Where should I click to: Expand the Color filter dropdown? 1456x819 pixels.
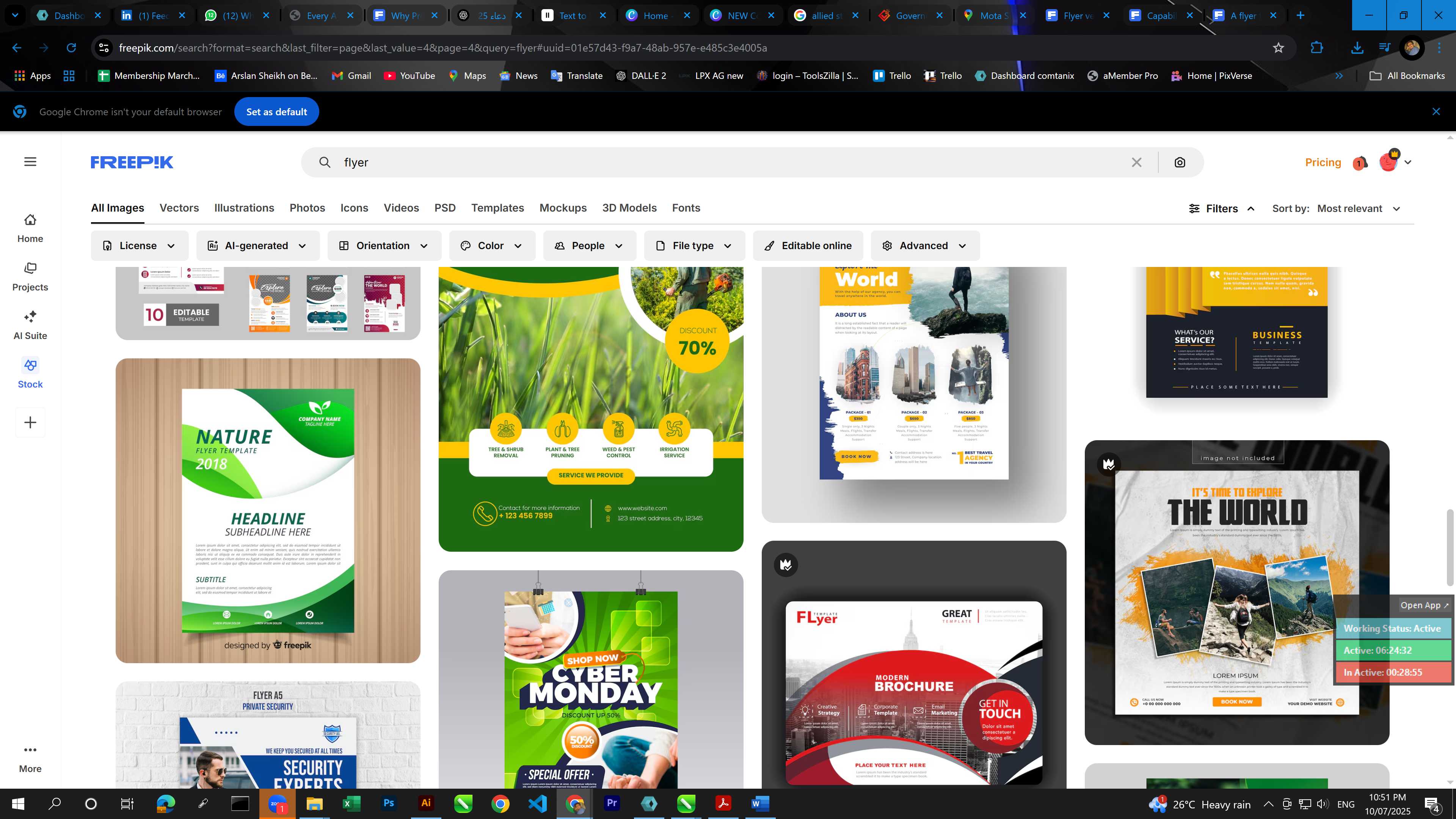coord(492,246)
